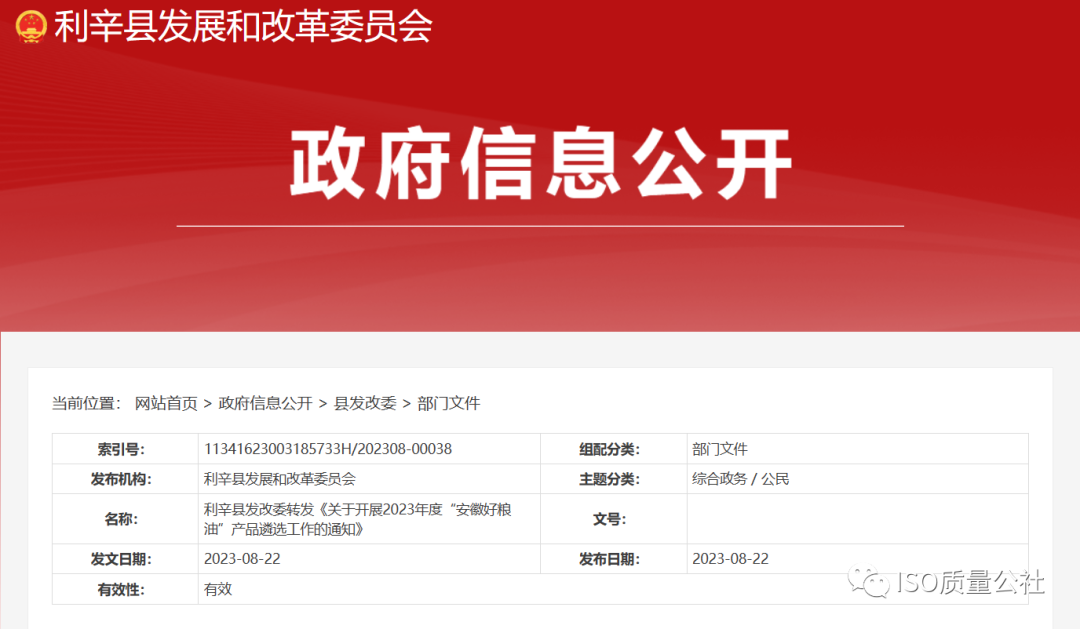Click the 组配分类 value 部门文件

tap(719, 449)
